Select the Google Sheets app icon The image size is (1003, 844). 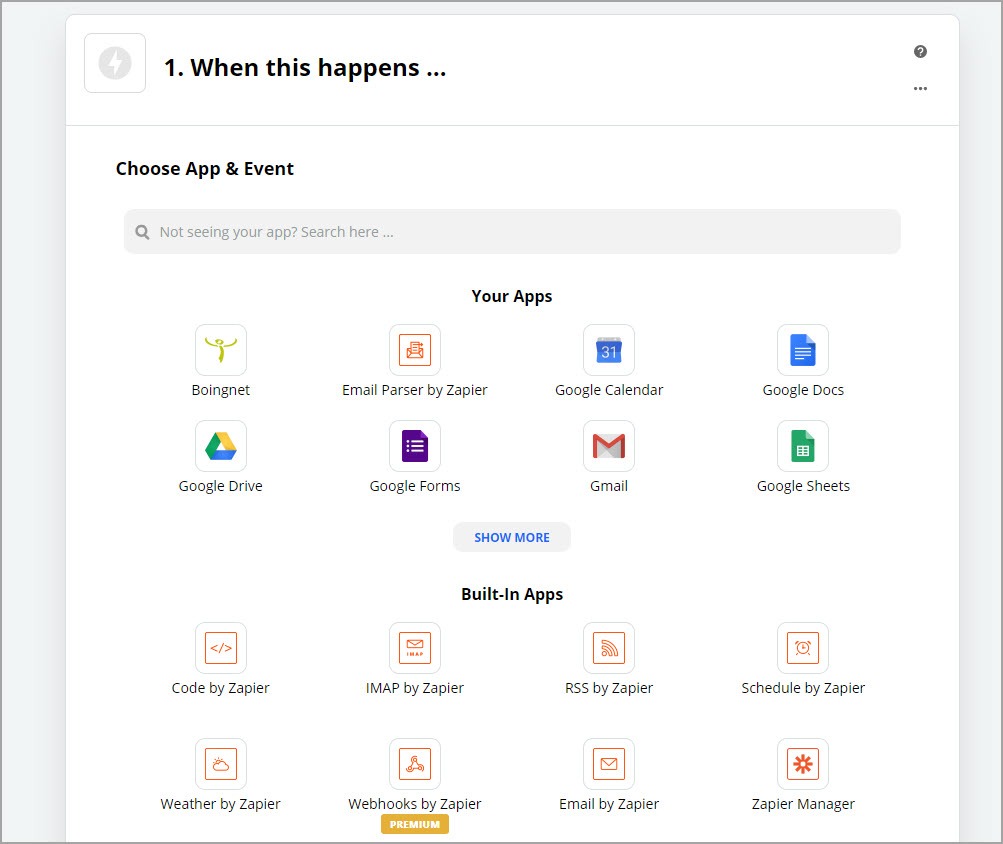click(803, 446)
